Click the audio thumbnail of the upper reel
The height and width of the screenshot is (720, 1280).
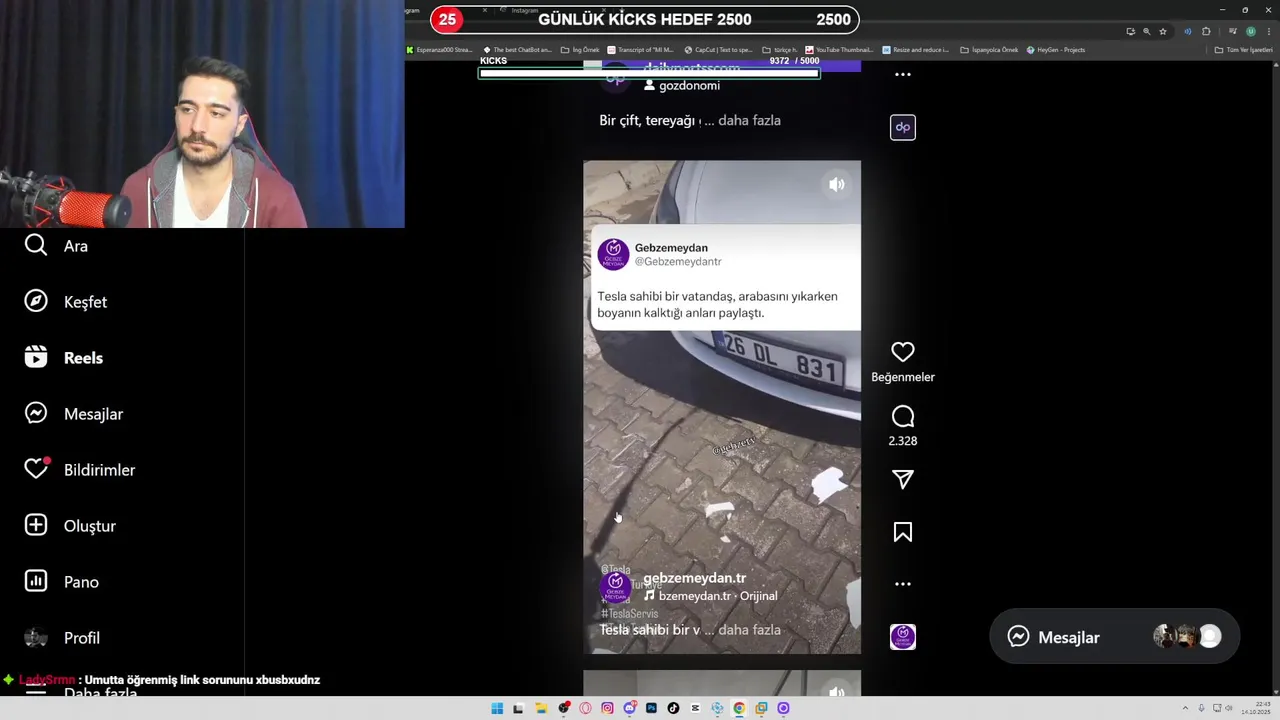coord(903,127)
